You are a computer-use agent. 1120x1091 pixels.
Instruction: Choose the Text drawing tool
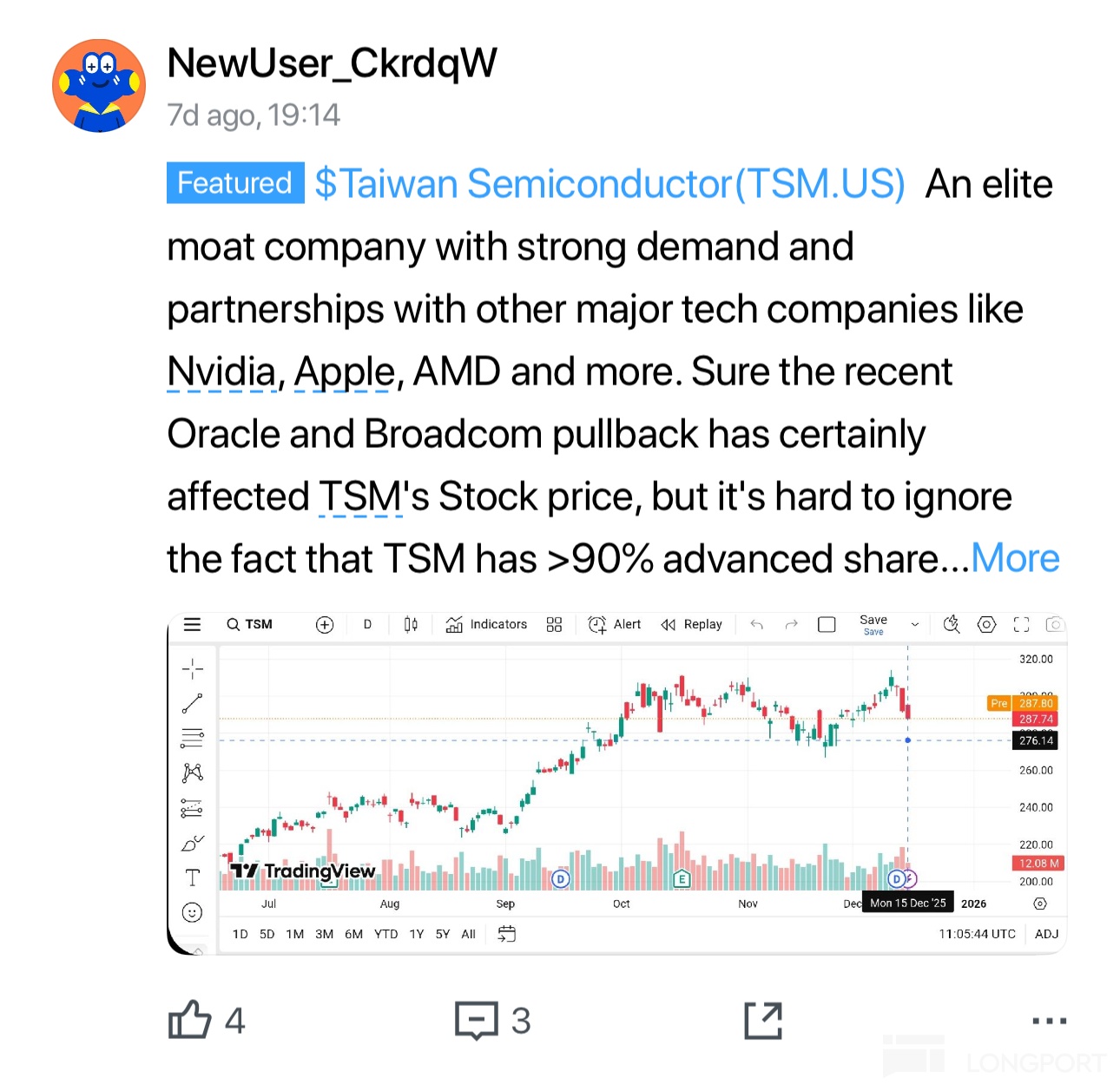click(x=192, y=877)
